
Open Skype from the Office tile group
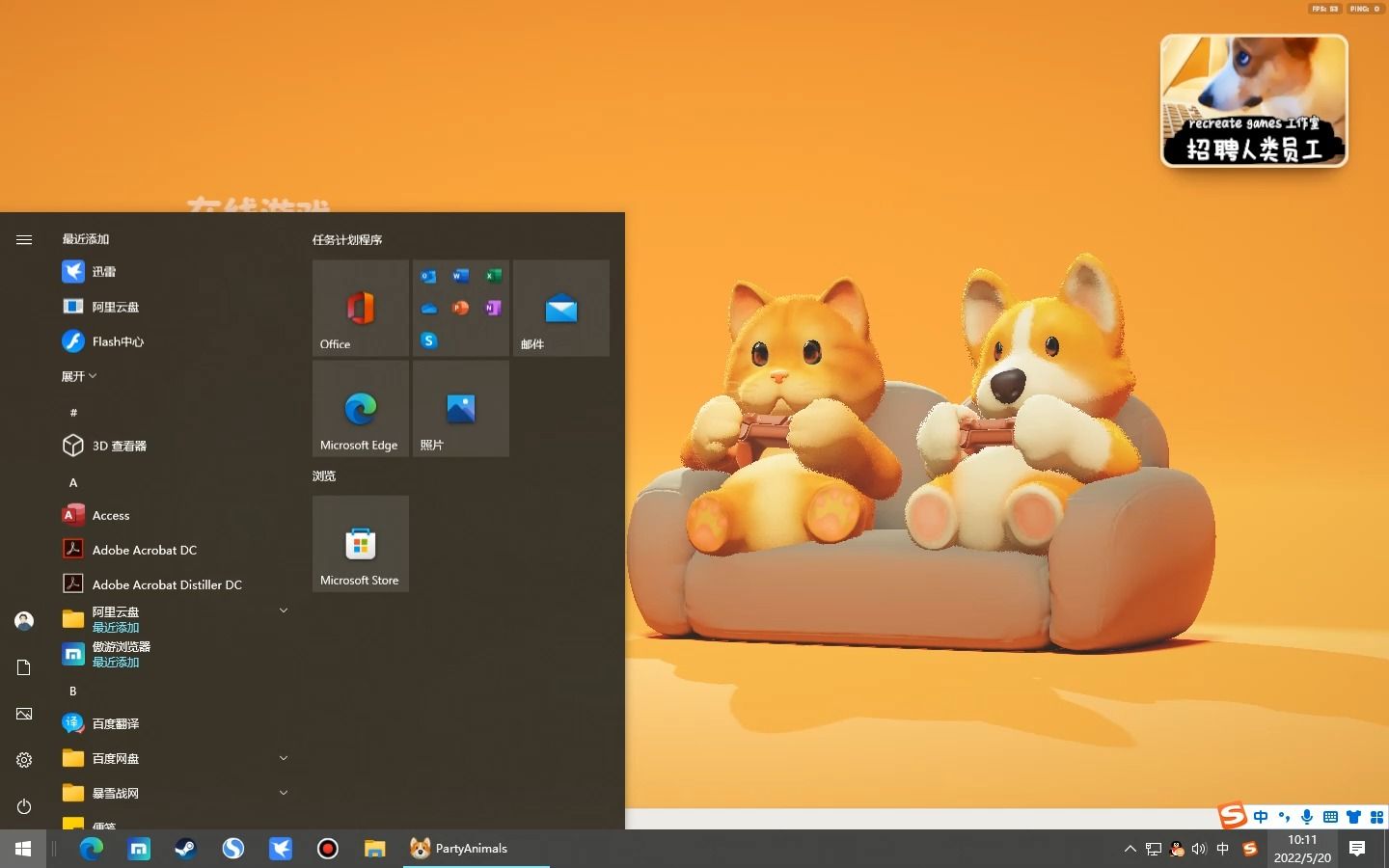click(x=429, y=340)
